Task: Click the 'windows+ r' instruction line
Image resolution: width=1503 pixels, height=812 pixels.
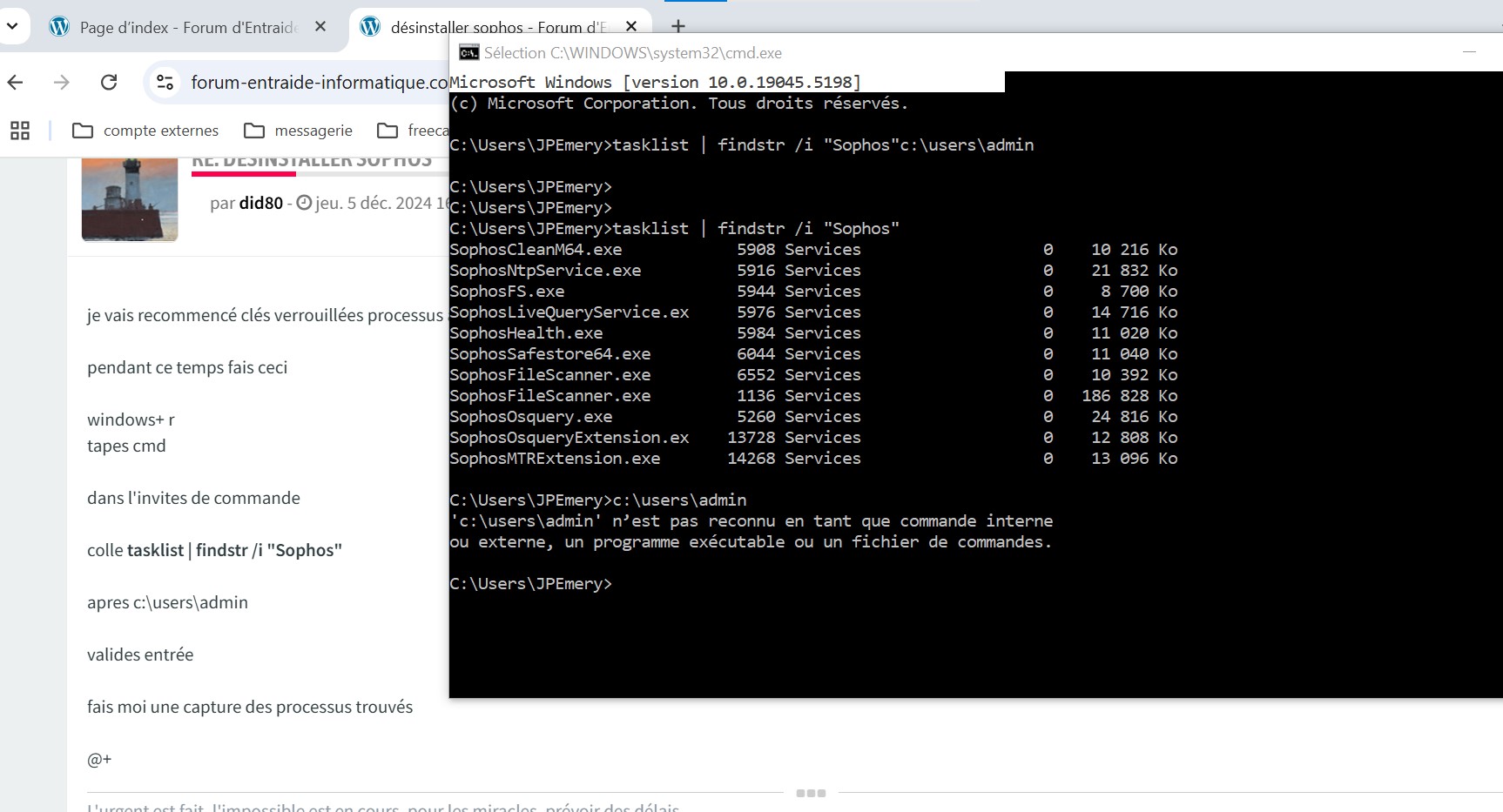Action: click(131, 419)
